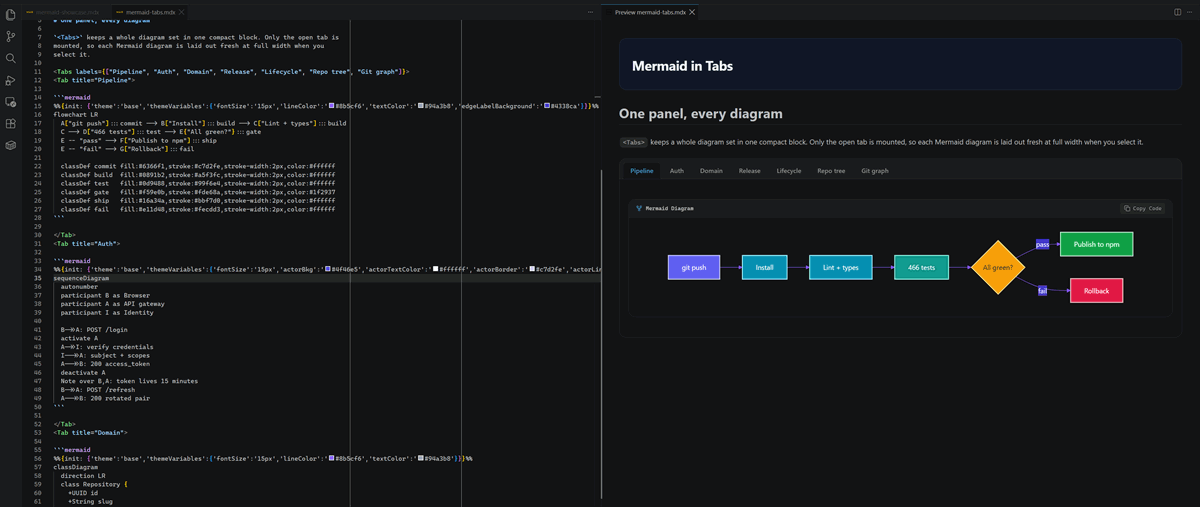The image size is (1200, 507).
Task: Click the <Tabs> inline code in preview
Action: [x=632, y=142]
